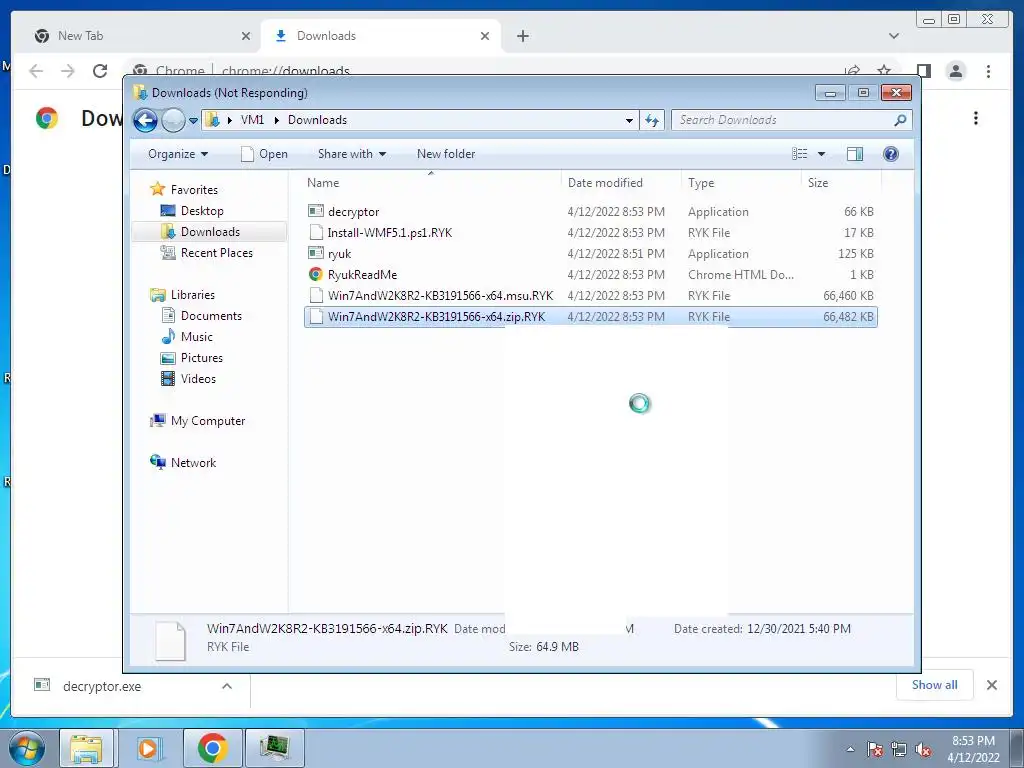Open the recent locations dropdown beside Forward
This screenshot has width=1024, height=768.
pyautogui.click(x=193, y=121)
